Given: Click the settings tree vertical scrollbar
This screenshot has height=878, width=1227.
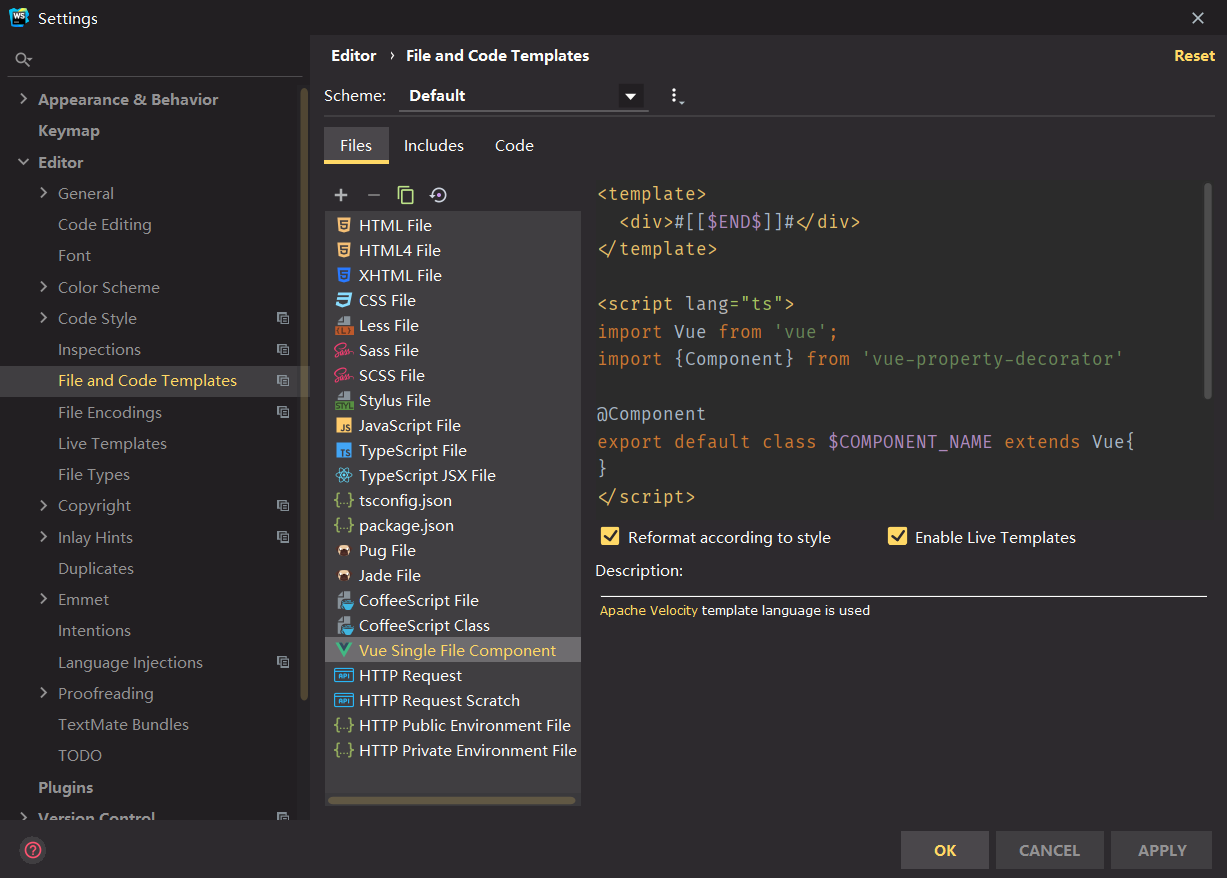Looking at the screenshot, I should [304, 394].
